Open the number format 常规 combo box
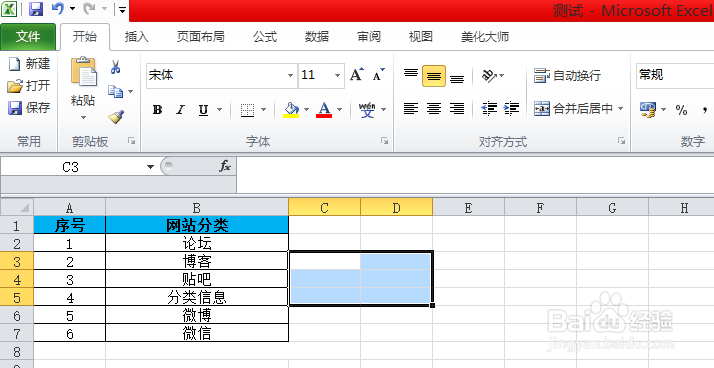 point(675,75)
